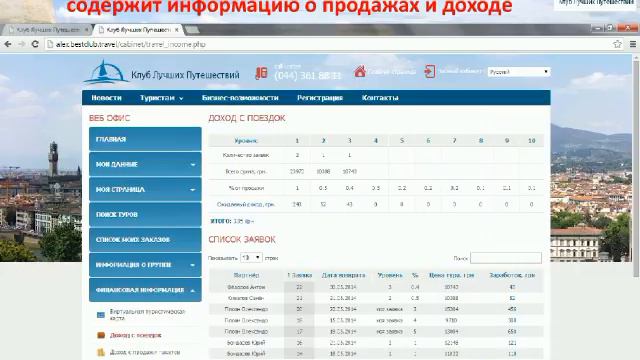Open Доход с поездок sidebar link
Viewport: 640px width, 360px height.
point(136,335)
